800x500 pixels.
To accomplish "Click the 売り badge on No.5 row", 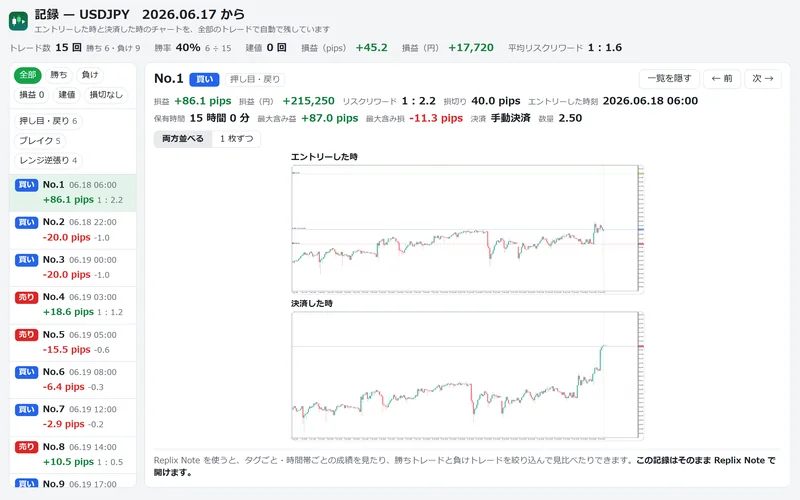I will (x=26, y=335).
